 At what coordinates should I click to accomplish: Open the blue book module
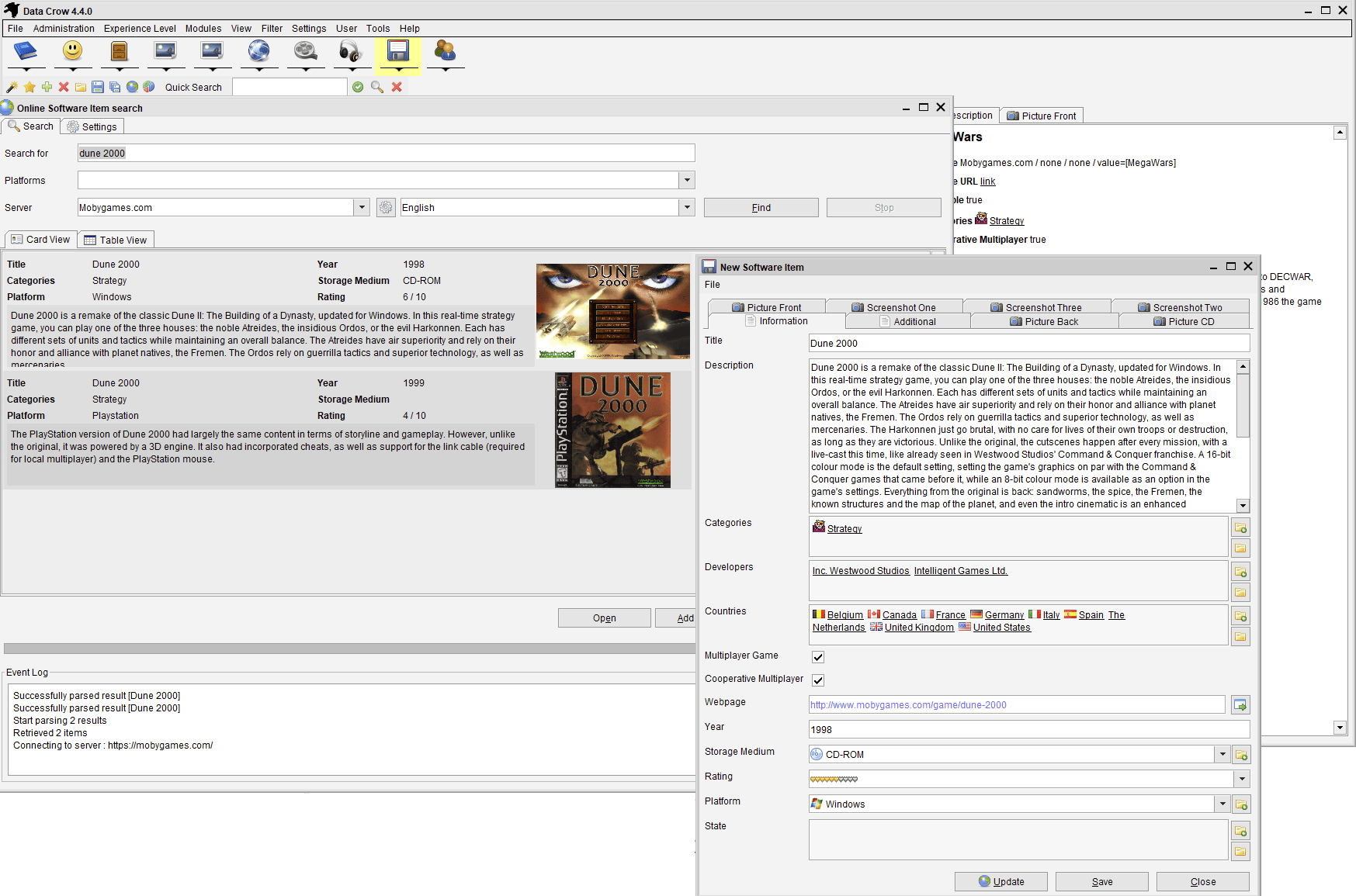[26, 52]
